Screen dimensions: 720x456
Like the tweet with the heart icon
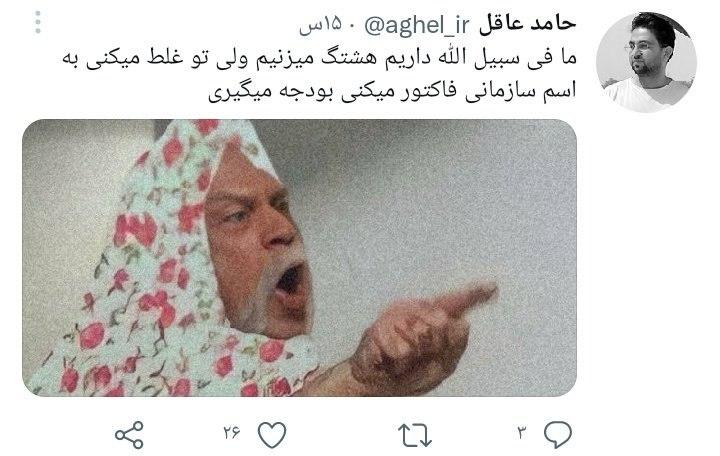point(272,435)
